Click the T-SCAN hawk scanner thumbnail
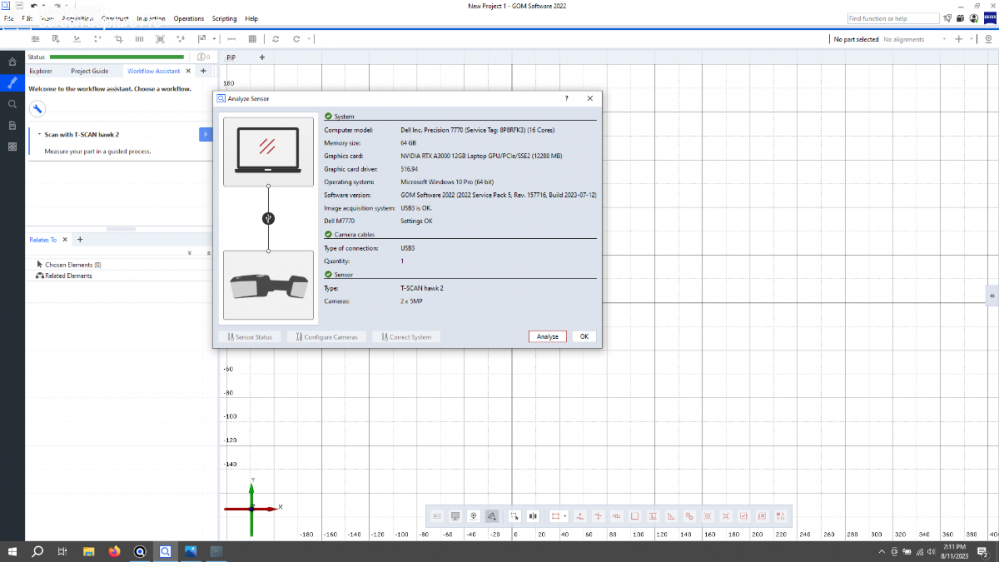The height and width of the screenshot is (562, 999). (268, 285)
